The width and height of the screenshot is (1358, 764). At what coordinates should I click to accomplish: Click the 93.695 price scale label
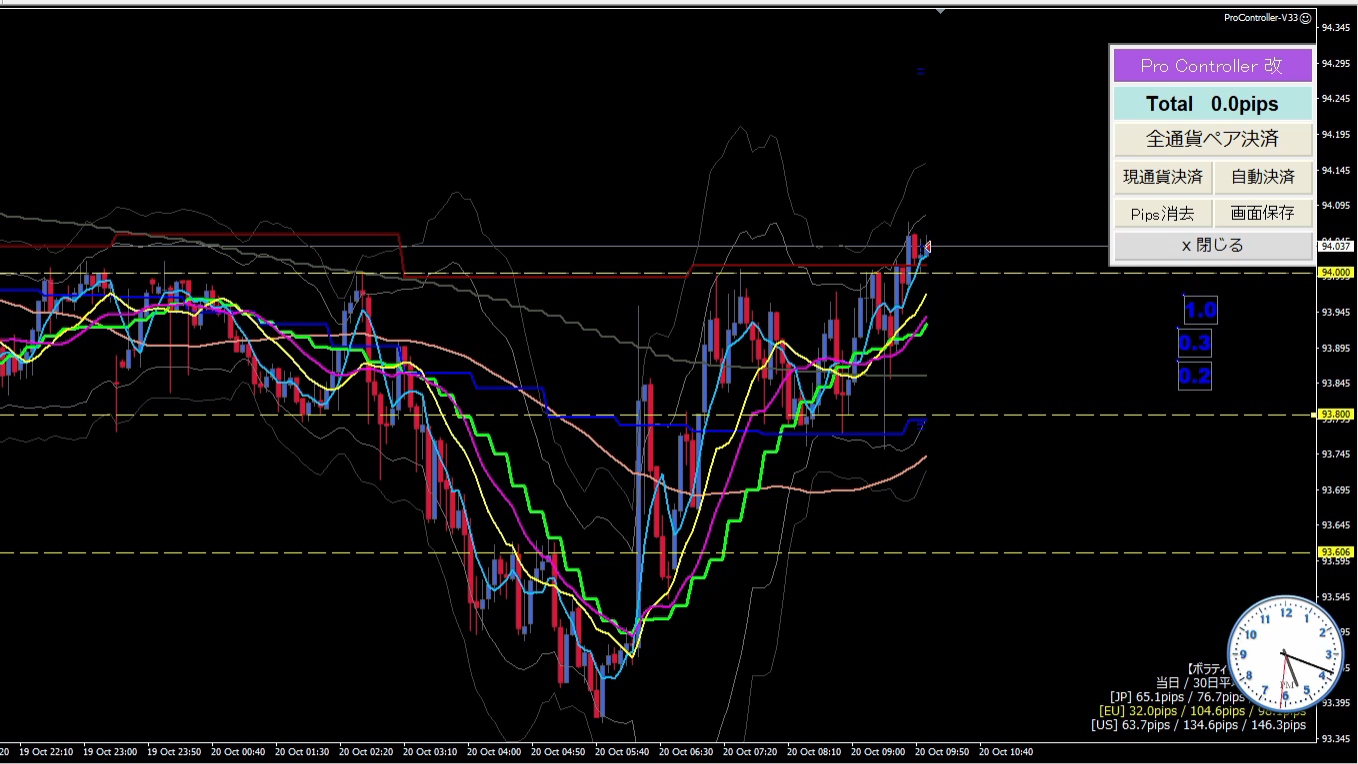pyautogui.click(x=1336, y=490)
